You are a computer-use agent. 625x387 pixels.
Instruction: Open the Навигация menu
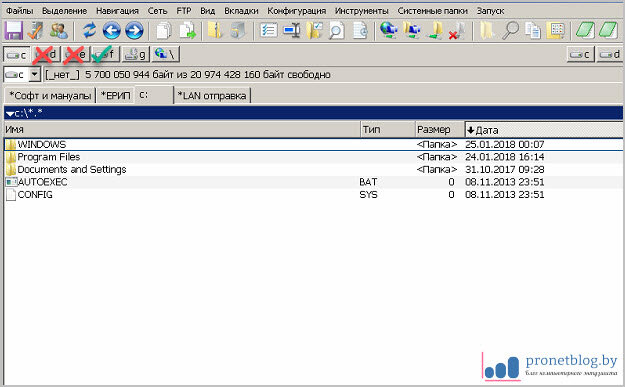tap(118, 11)
